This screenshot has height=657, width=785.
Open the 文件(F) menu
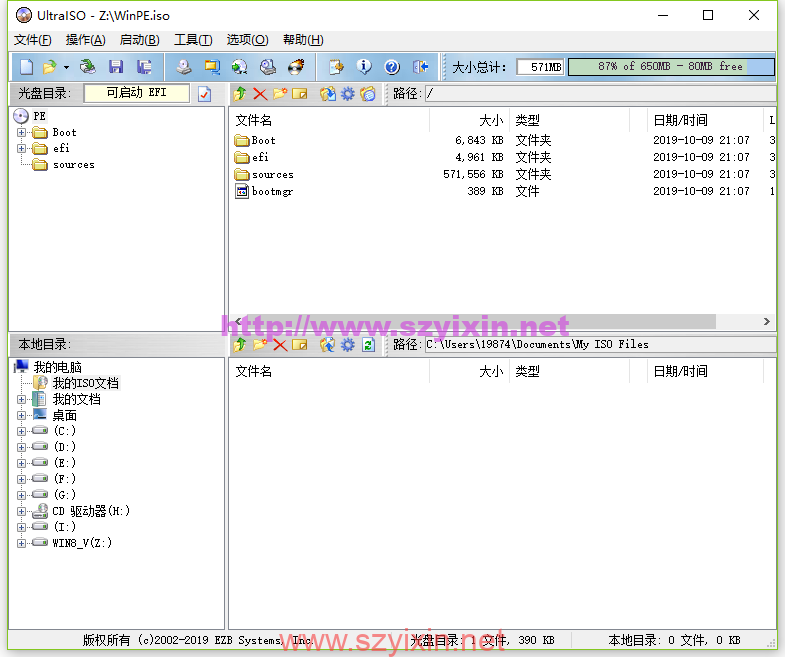tap(33, 40)
